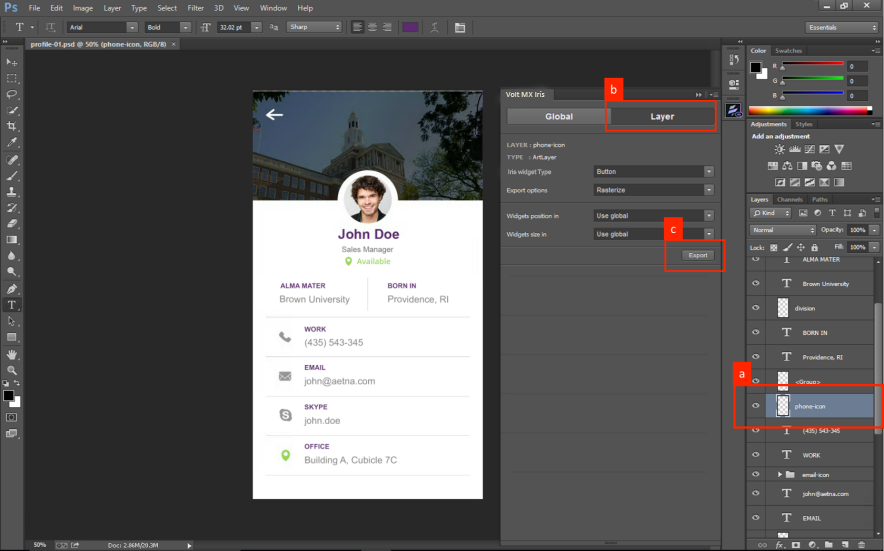
Task: Switch to Global in Volt MX Iris panel
Action: click(558, 117)
